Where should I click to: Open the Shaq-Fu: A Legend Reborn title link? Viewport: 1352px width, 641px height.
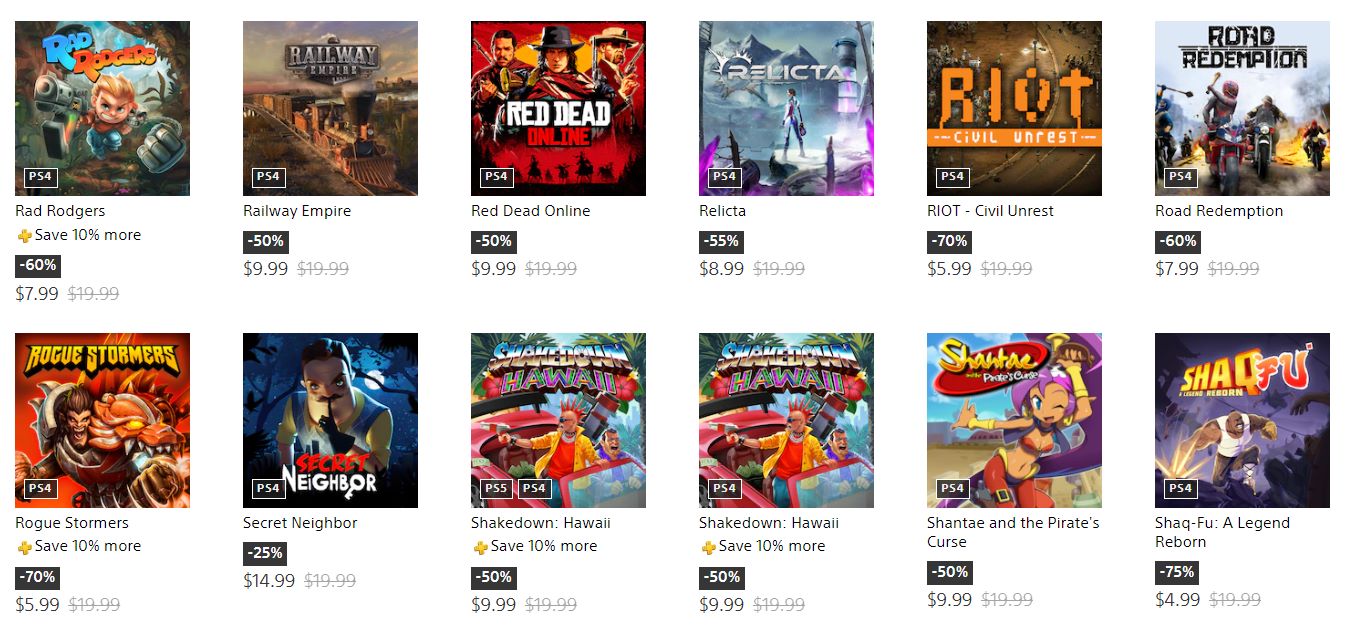click(x=1222, y=532)
